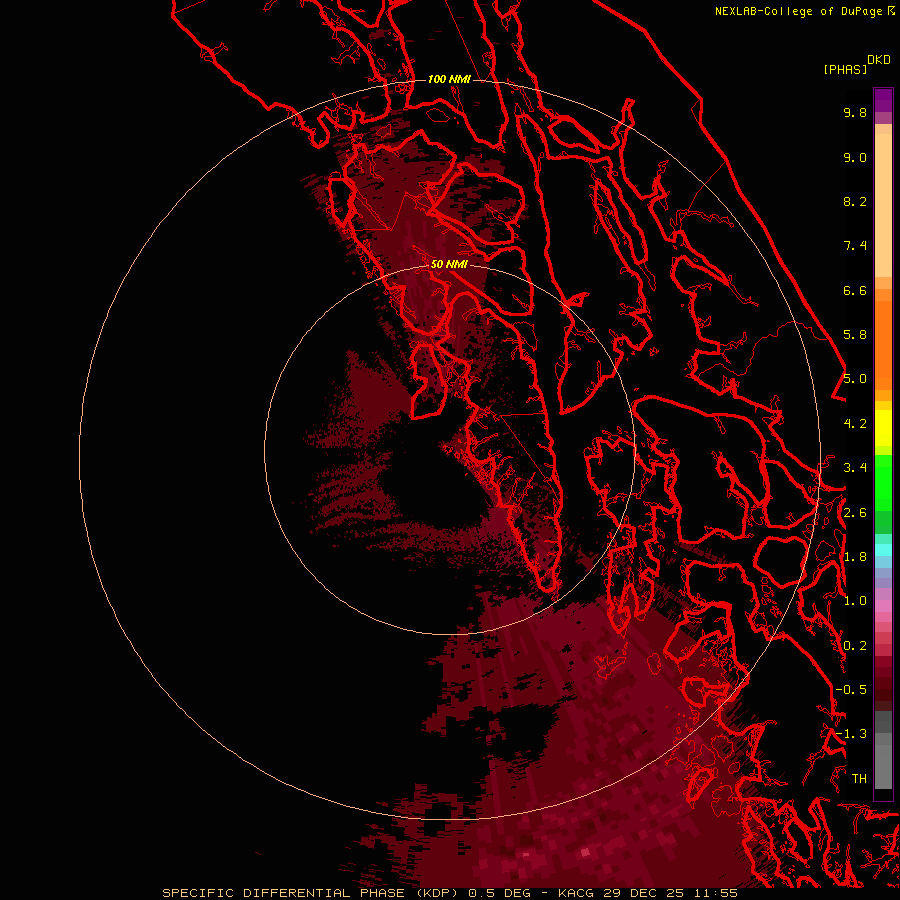Image resolution: width=900 pixels, height=900 pixels.
Task: Click the 6.6 value on the color scale
Action: pos(855,290)
